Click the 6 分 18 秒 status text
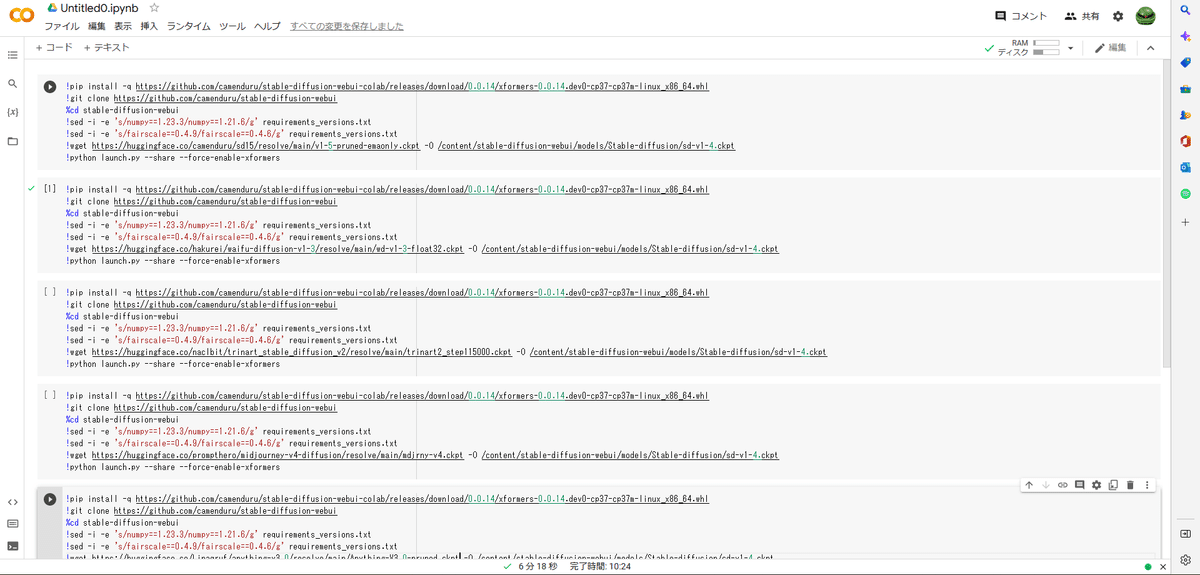1200x575 pixels. (x=538, y=567)
